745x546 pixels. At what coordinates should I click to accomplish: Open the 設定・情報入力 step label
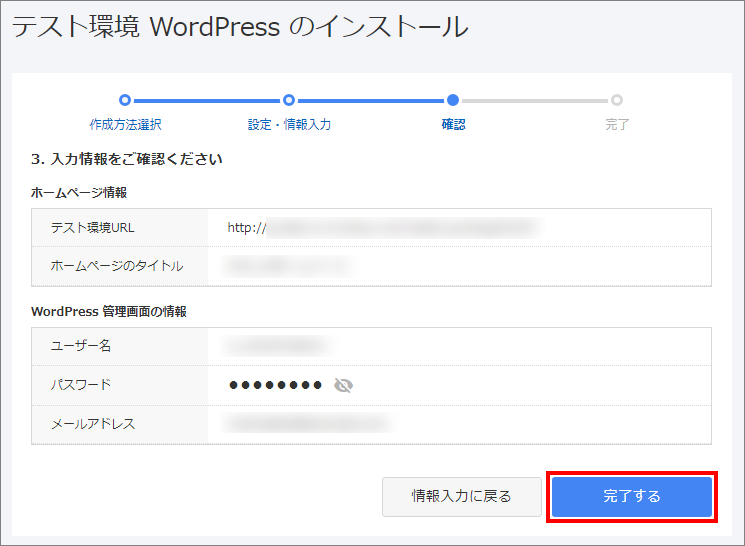(289, 125)
